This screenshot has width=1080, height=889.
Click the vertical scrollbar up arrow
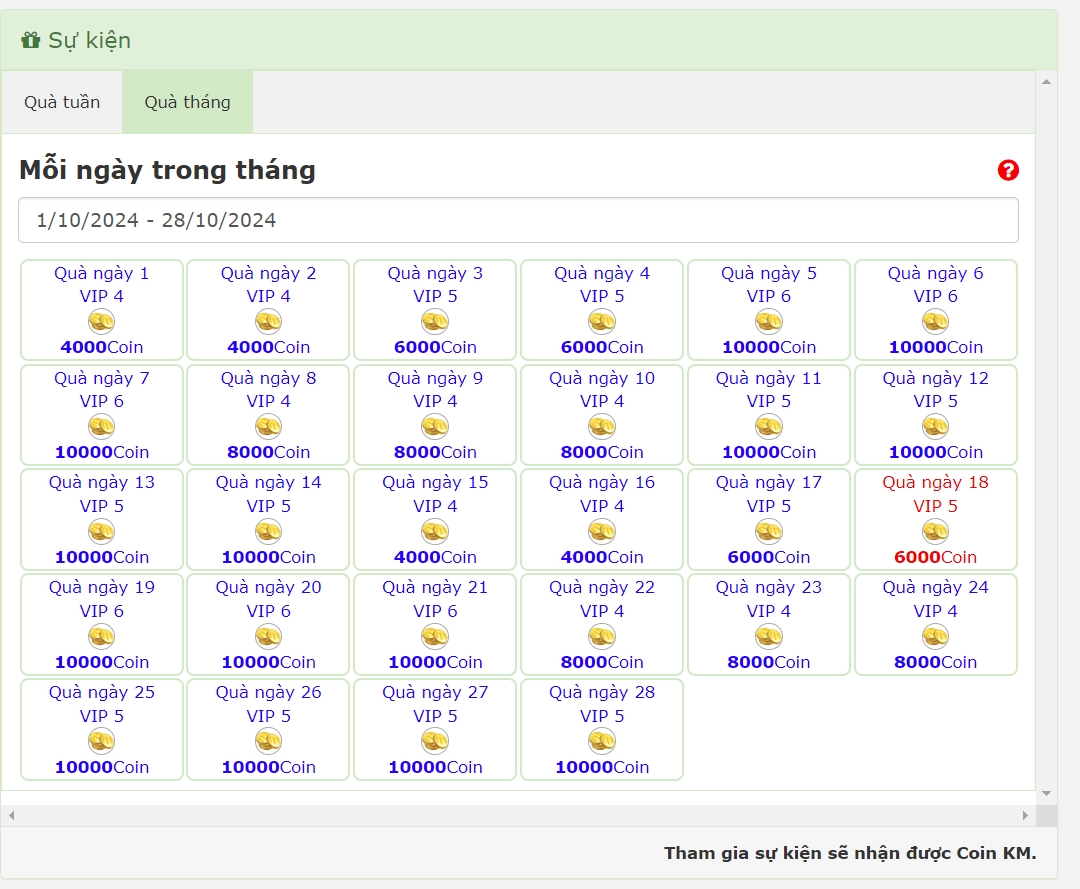(x=1046, y=81)
